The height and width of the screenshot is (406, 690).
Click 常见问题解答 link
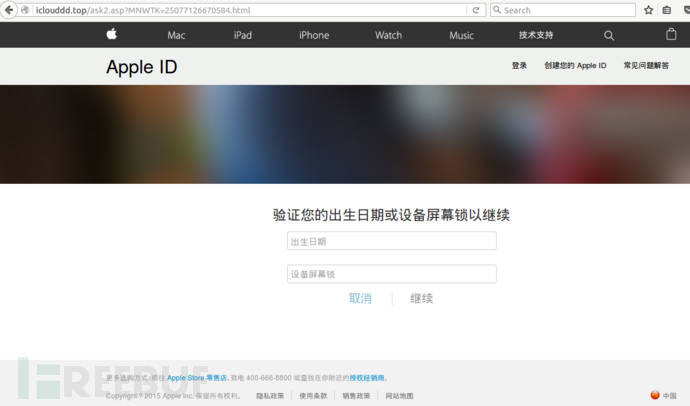[x=646, y=66]
